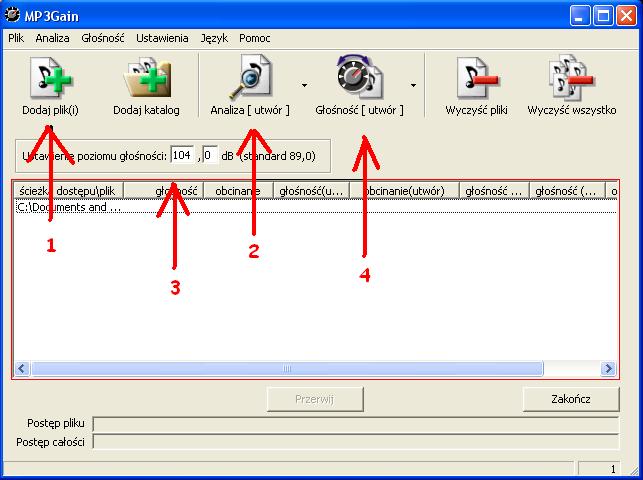Click the decimal 0 dB field

(210, 155)
